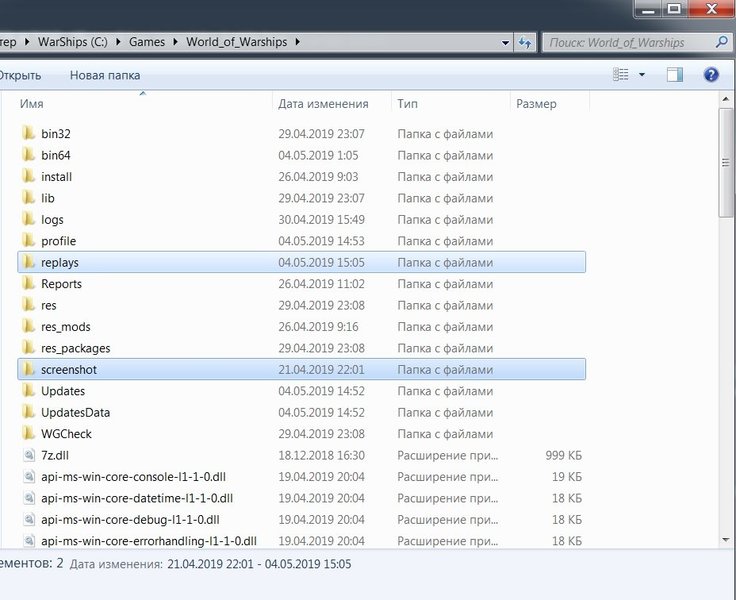736x600 pixels.
Task: Click the date 26.04.2019 11:02
Action: point(321,284)
